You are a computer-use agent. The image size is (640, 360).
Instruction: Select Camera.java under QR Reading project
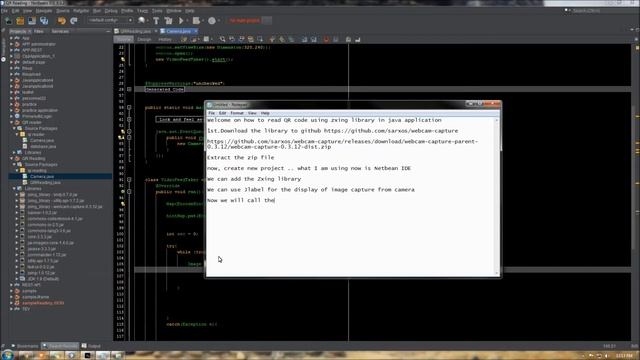42,176
